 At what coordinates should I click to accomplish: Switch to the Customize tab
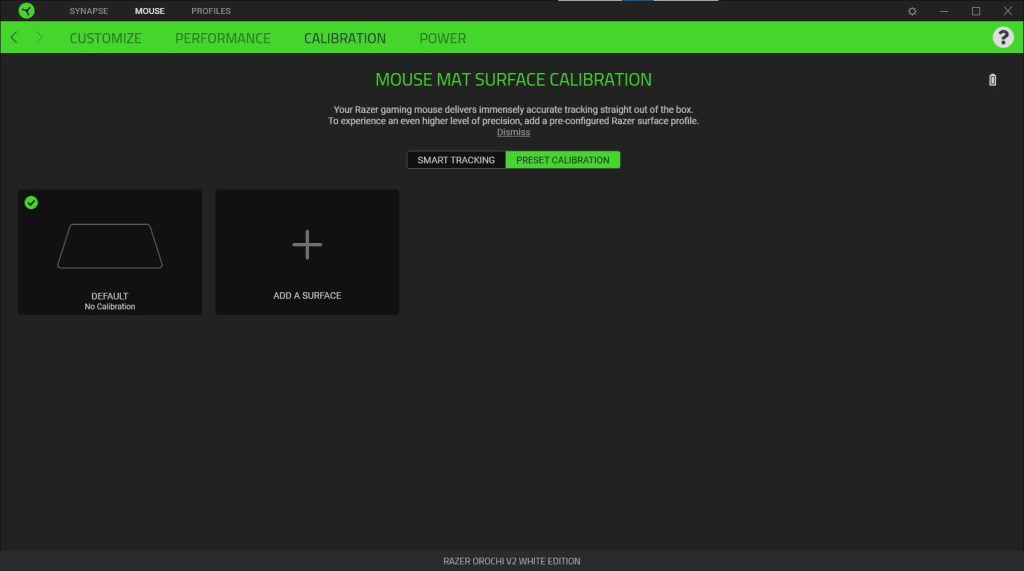tap(106, 38)
